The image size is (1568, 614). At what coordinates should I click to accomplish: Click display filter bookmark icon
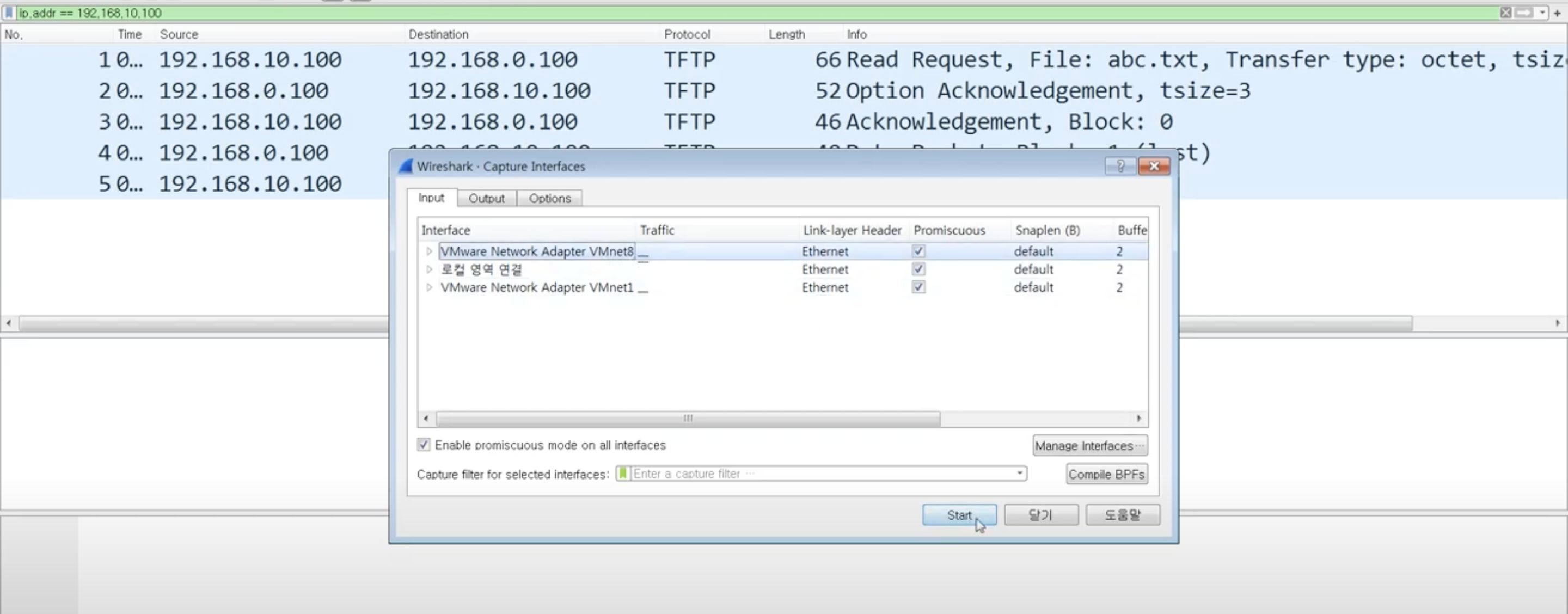click(x=9, y=12)
